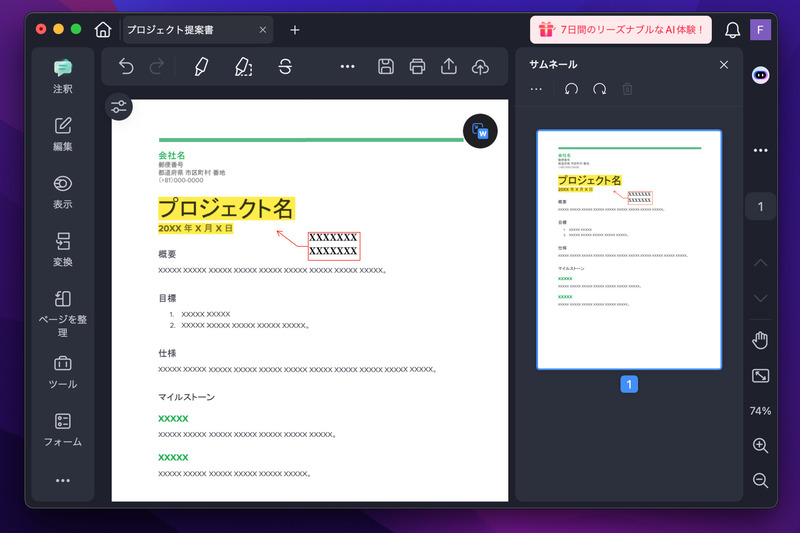Open the 変換 convert tools
The height and width of the screenshot is (533, 800).
pos(63,249)
